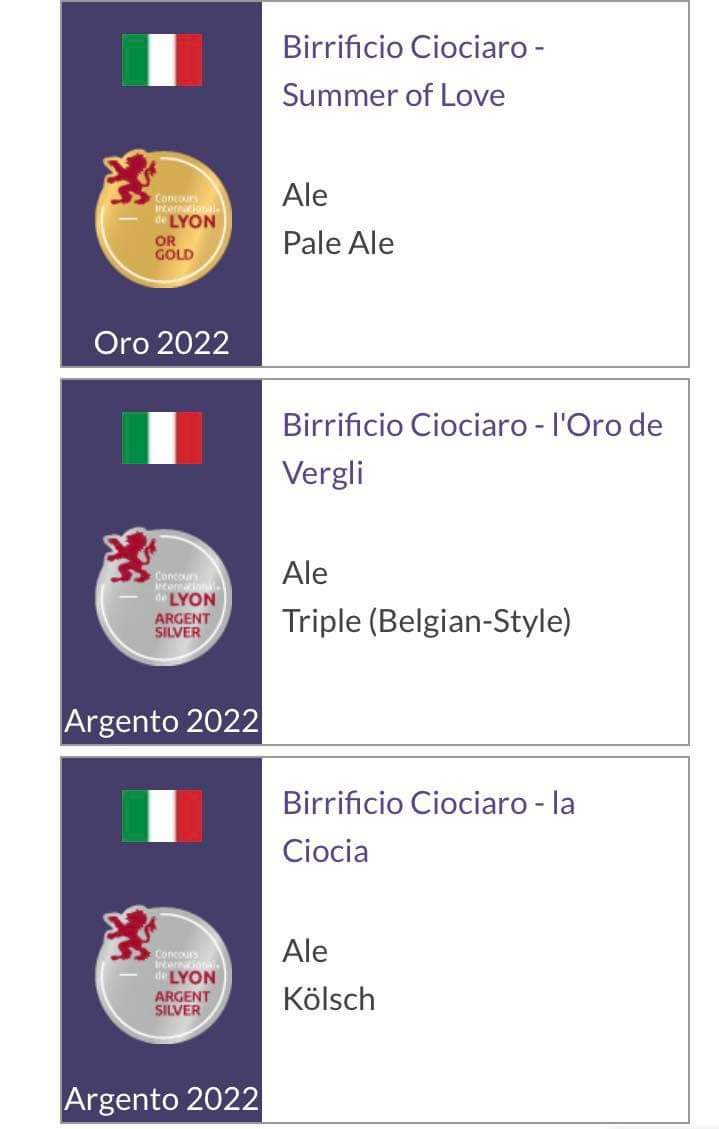Click the Oro 2022 label
719x1129 pixels.
click(x=162, y=343)
